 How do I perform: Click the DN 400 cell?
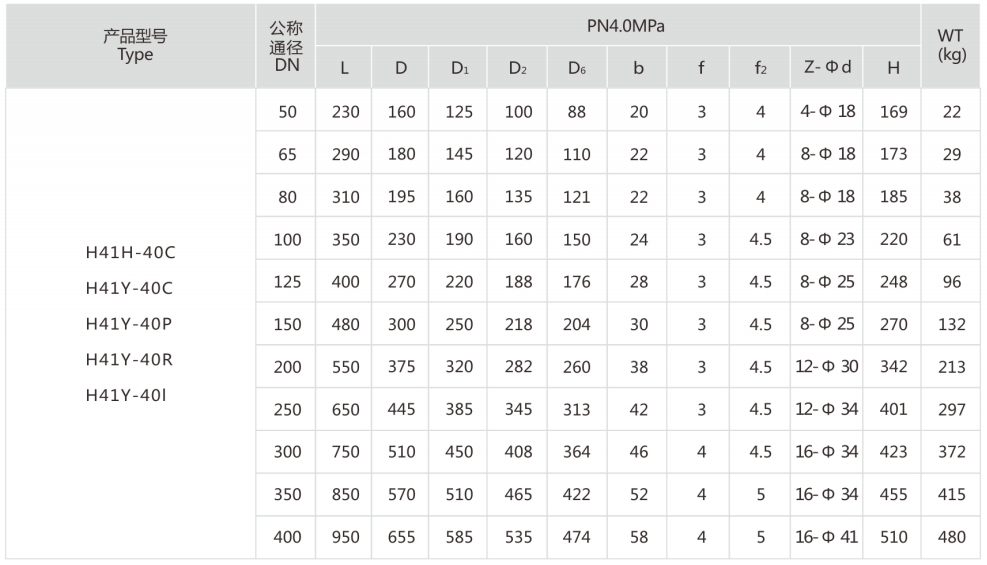click(286, 537)
